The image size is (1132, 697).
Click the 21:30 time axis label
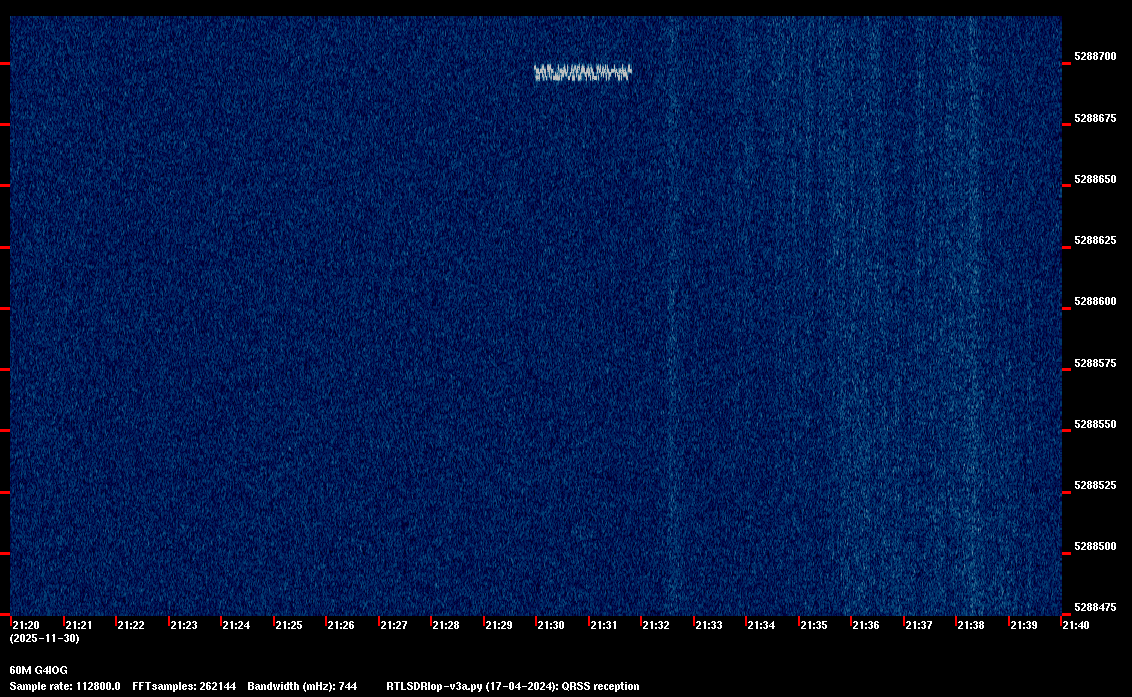[551, 625]
